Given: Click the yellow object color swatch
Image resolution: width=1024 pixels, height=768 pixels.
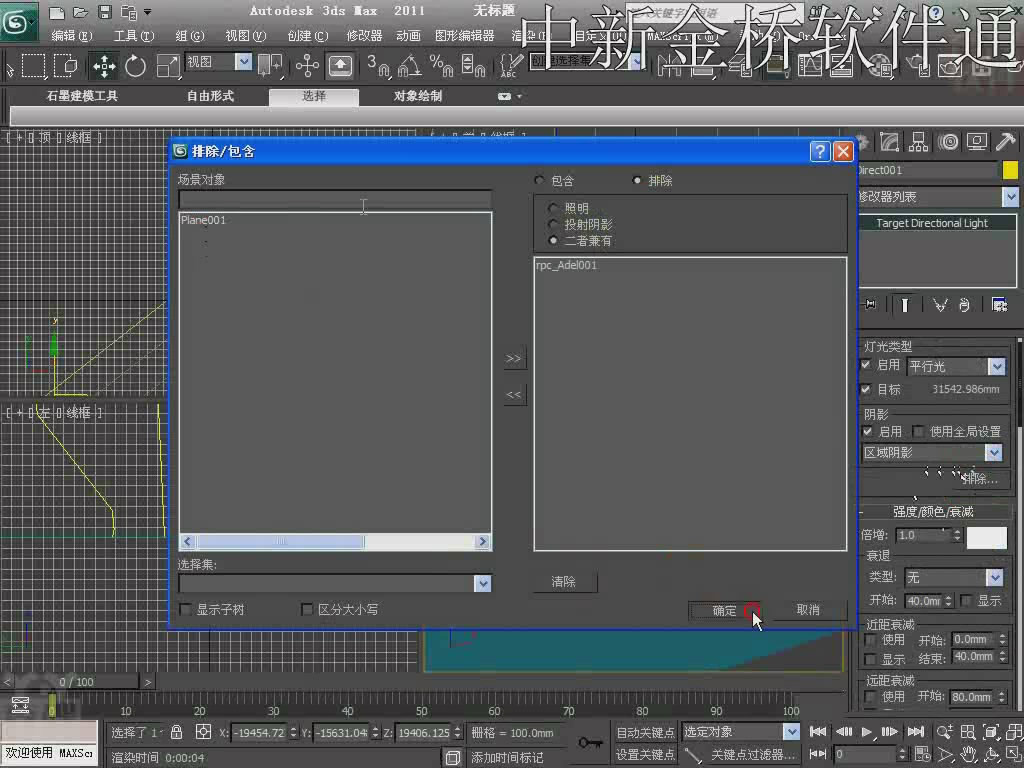Looking at the screenshot, I should (x=1010, y=170).
